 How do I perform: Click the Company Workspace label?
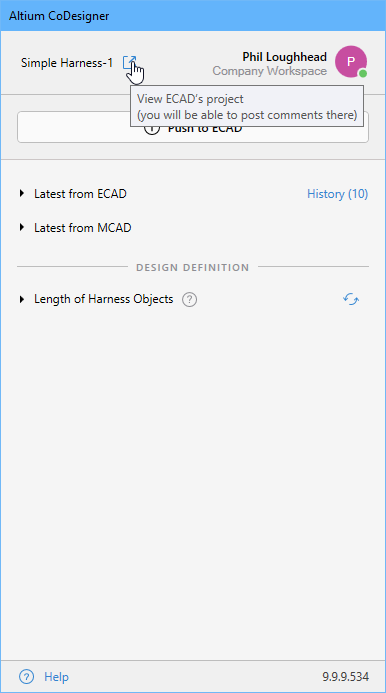[x=269, y=71]
